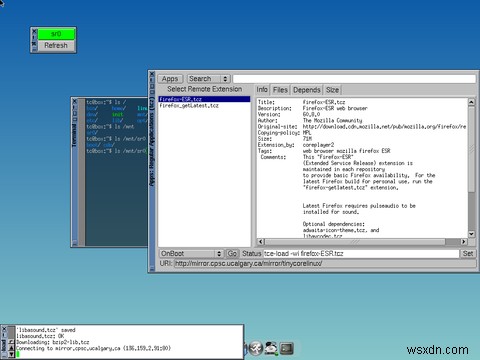Click info pane scroll-left arrow
Viewport: 480px width, 360px height.
coord(261,242)
